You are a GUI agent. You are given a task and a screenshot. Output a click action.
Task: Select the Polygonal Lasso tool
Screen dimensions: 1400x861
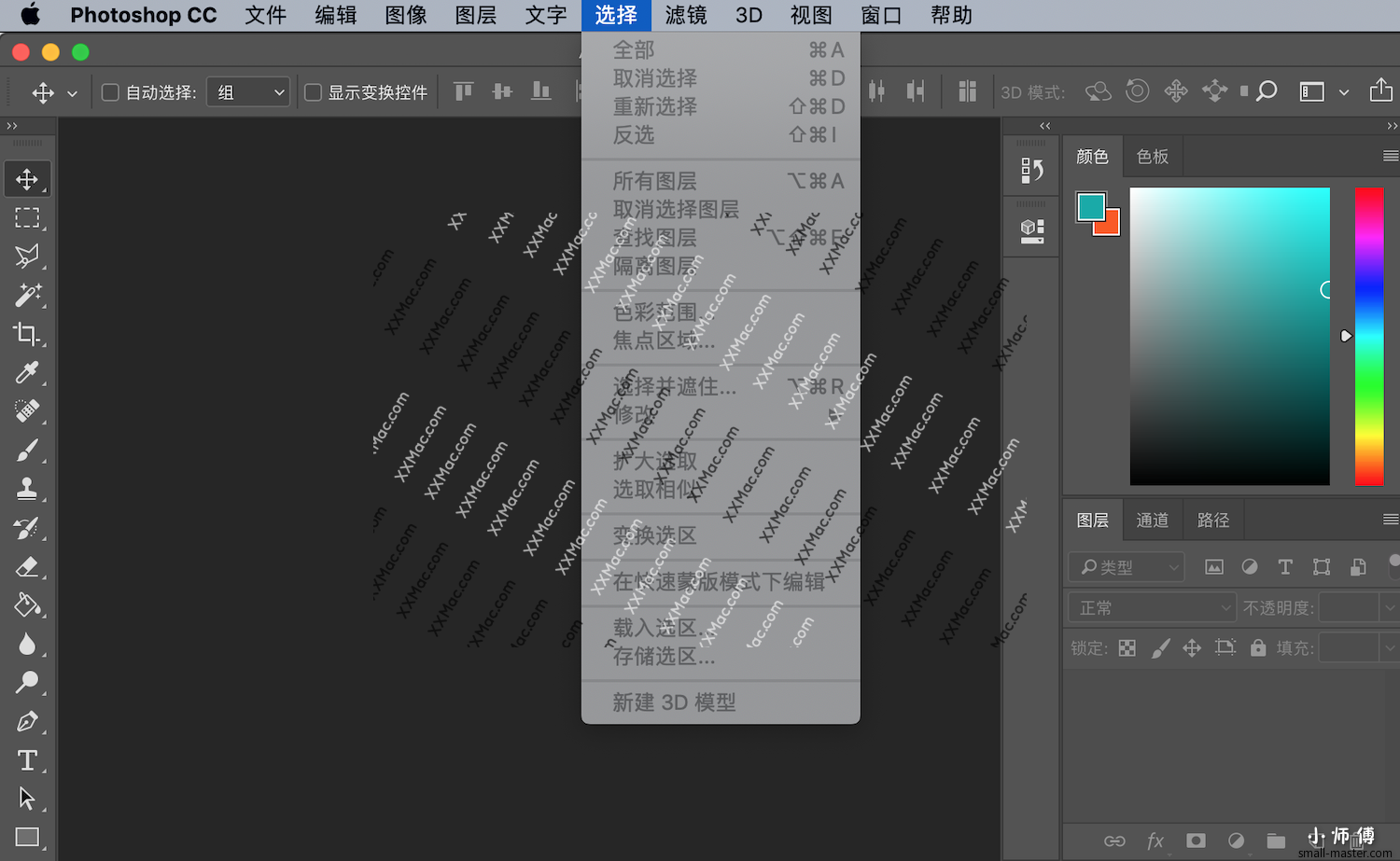pyautogui.click(x=27, y=256)
